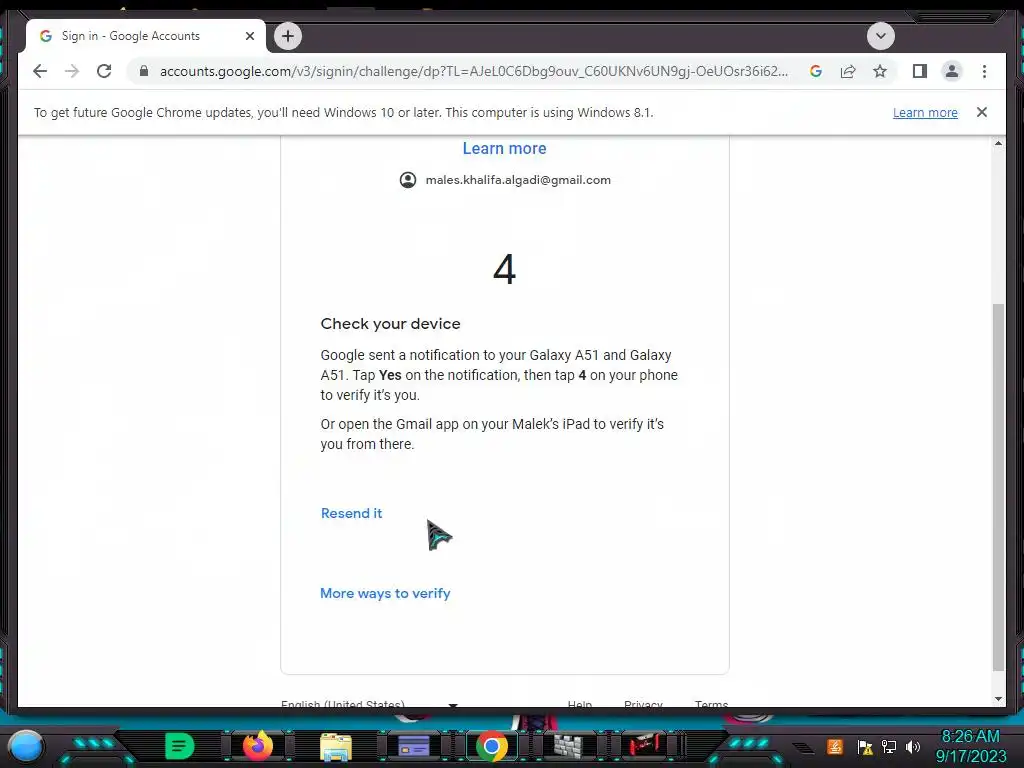Screen dimensions: 1024x768
Task: Click the page vertical scrollbar thumb
Action: pos(998,487)
